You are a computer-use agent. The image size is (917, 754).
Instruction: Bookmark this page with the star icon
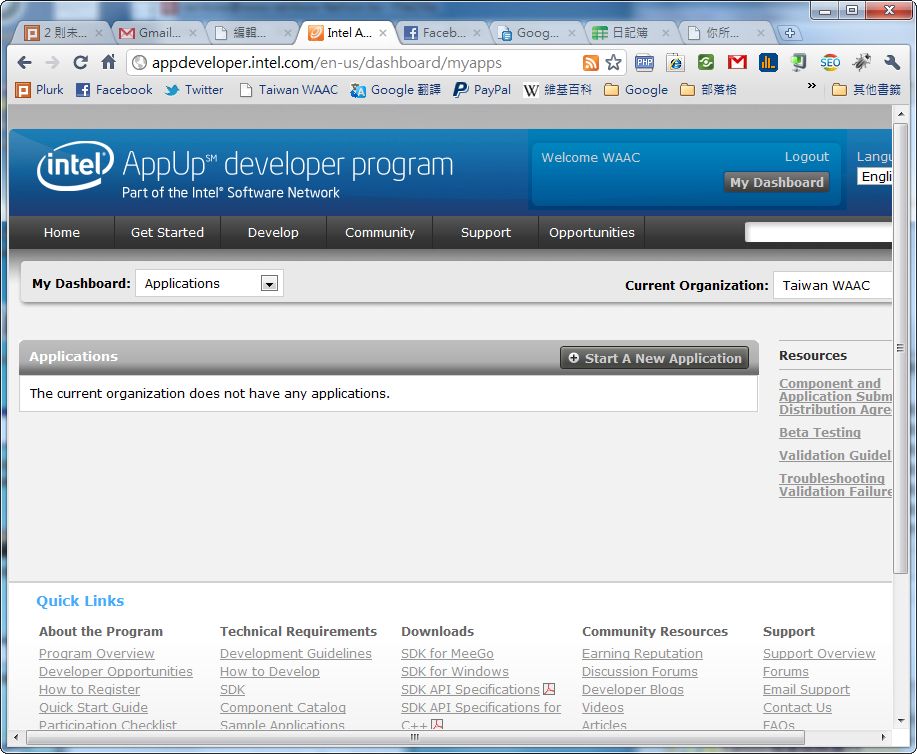tap(613, 63)
